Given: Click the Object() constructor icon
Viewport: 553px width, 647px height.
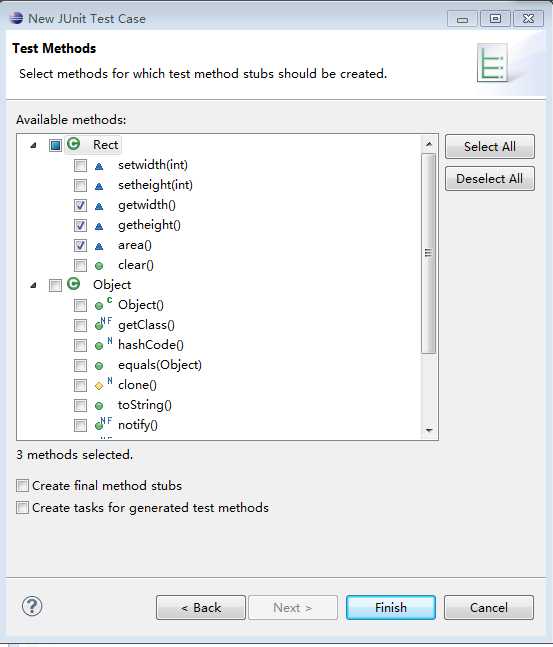Looking at the screenshot, I should point(103,304).
